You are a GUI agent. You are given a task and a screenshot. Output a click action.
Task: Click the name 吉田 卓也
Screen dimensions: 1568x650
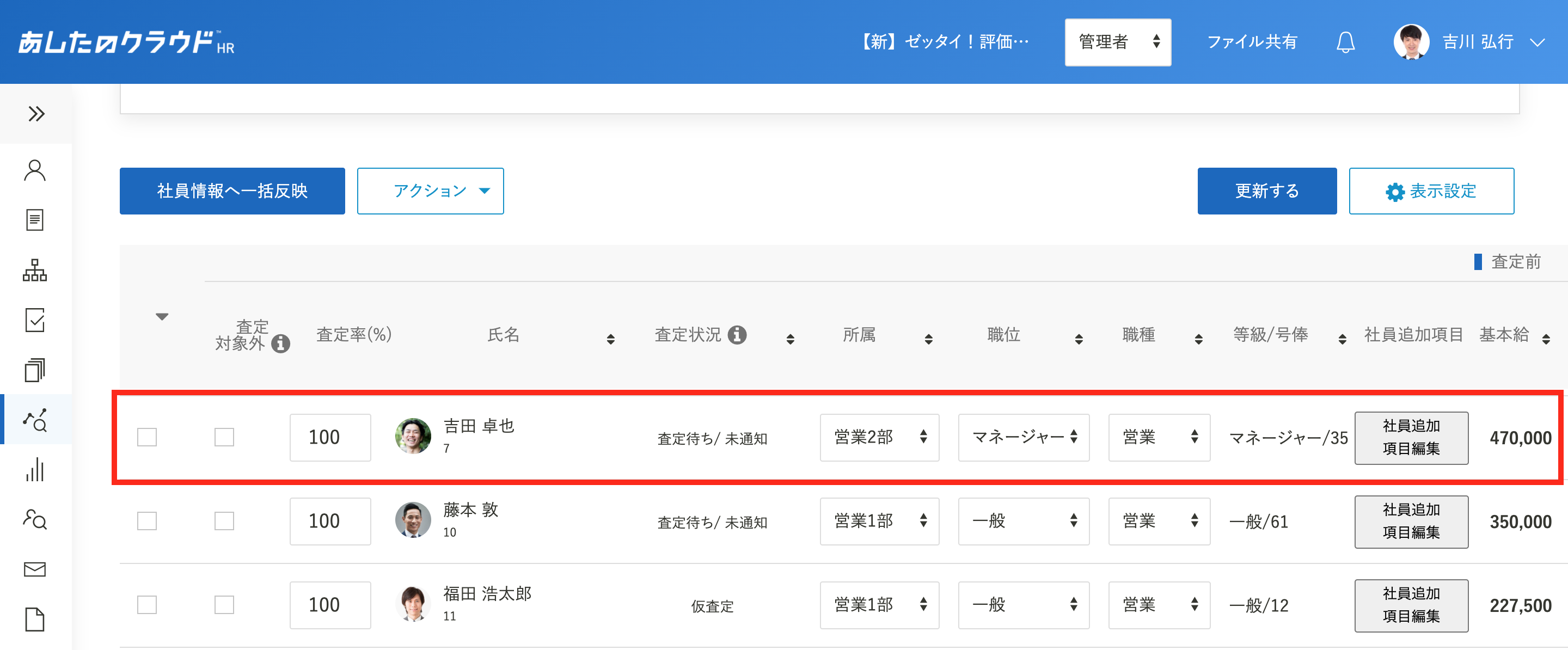click(479, 426)
